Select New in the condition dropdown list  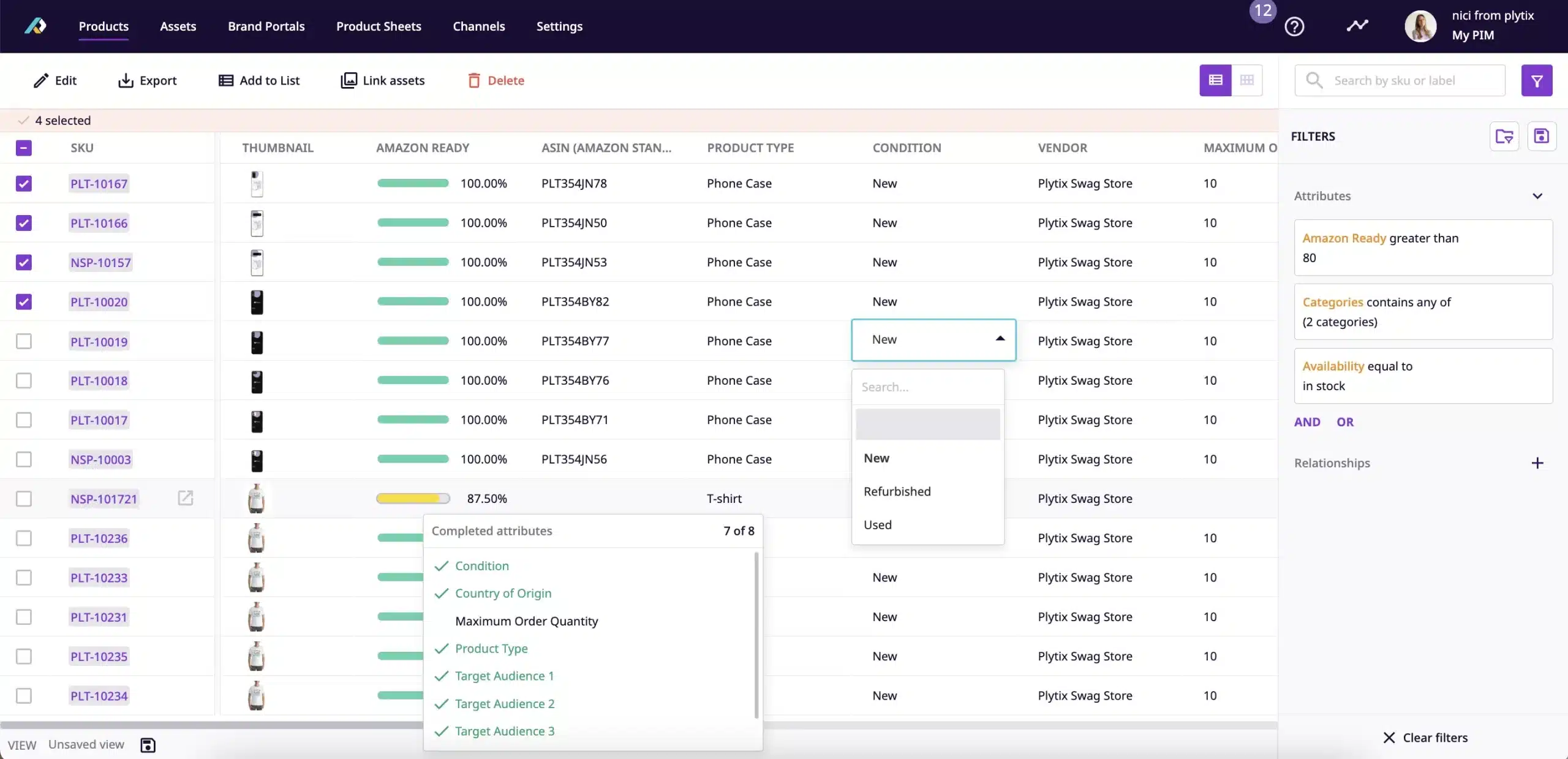click(928, 458)
